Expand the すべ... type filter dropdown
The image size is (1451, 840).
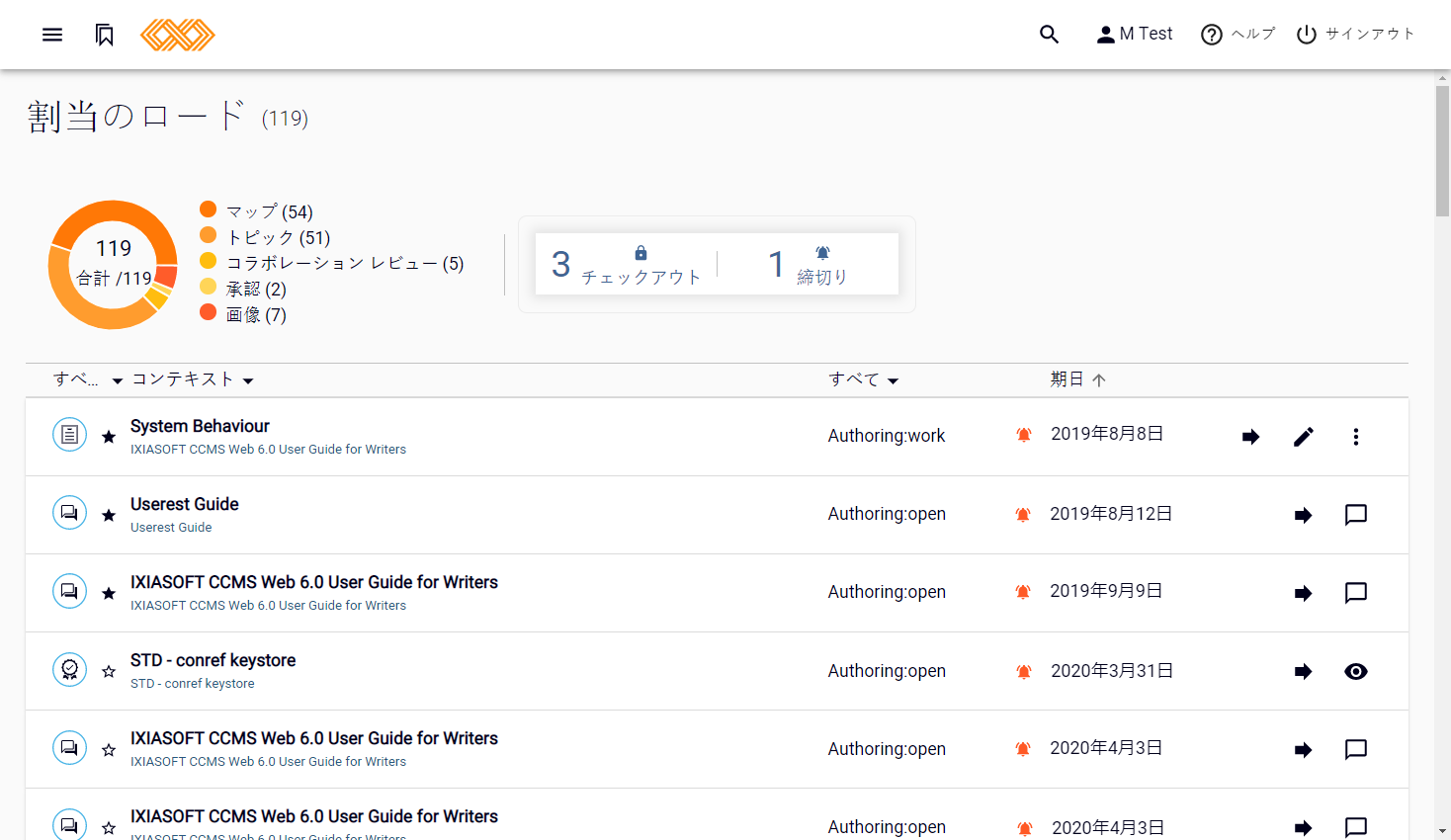[88, 379]
